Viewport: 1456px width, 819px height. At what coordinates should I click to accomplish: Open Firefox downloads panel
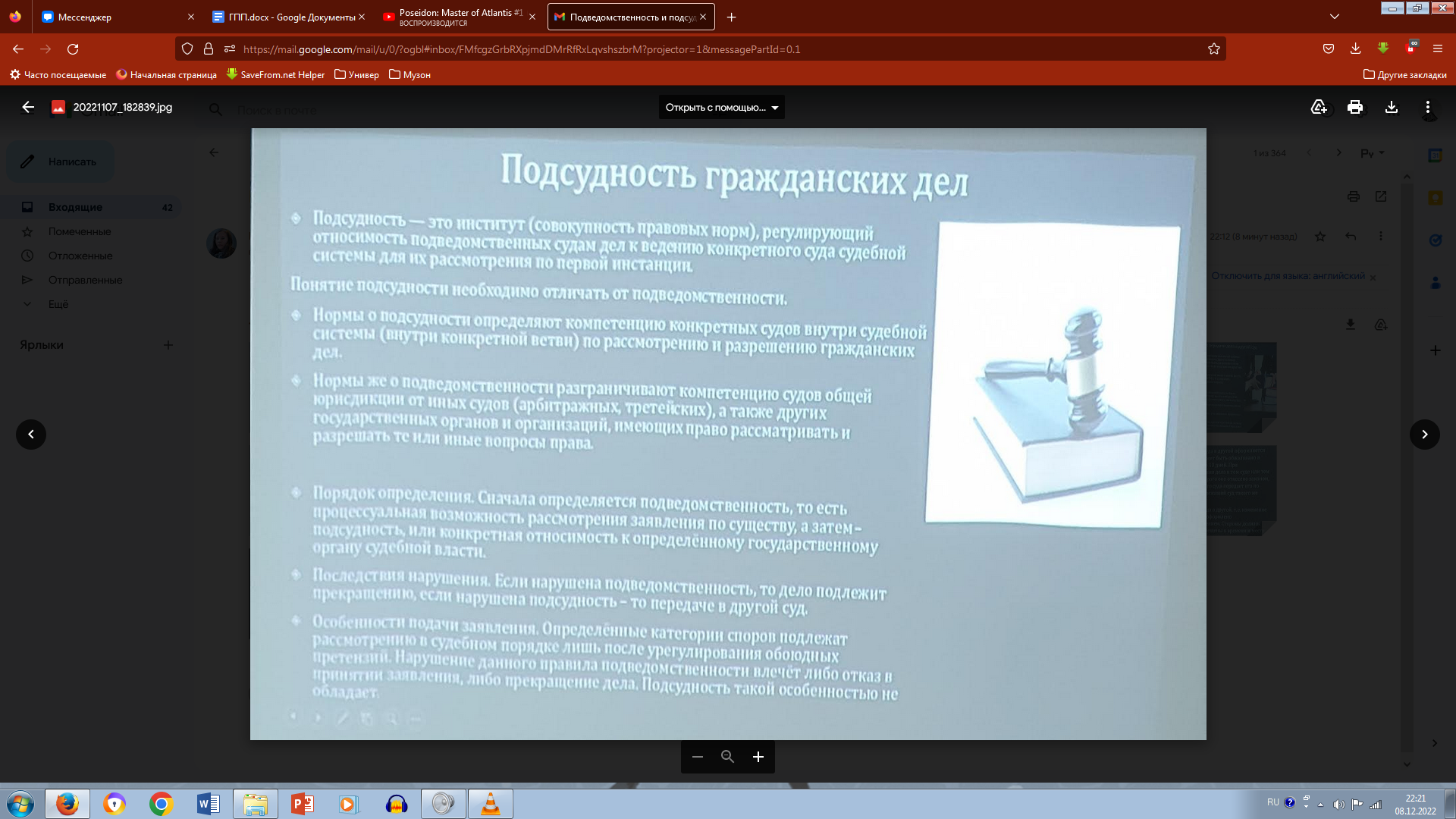click(x=1355, y=49)
